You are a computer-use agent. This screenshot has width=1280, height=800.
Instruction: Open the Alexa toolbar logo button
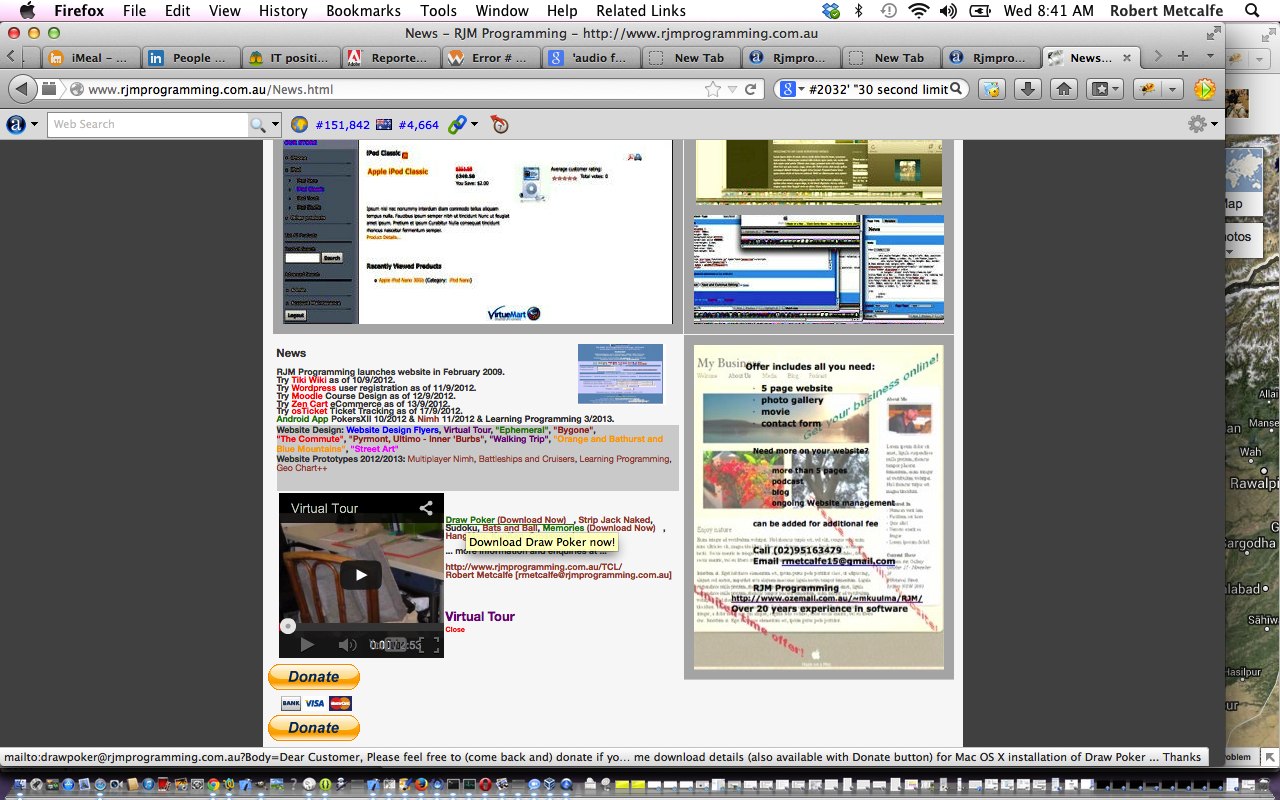[16, 125]
